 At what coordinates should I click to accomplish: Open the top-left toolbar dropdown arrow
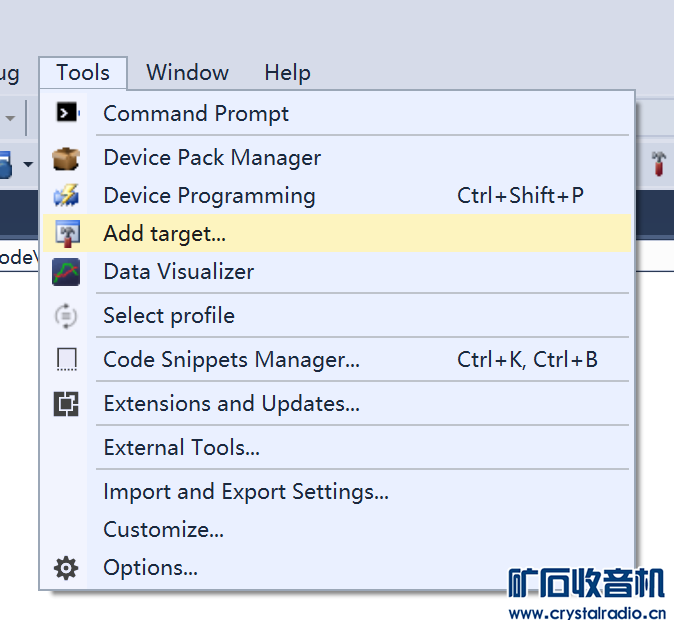pos(10,118)
